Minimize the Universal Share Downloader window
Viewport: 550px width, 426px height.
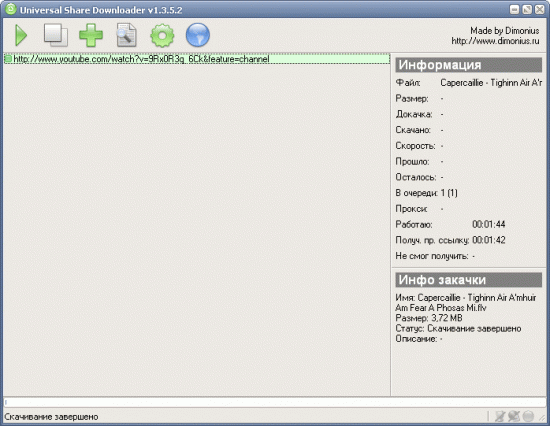coord(514,9)
